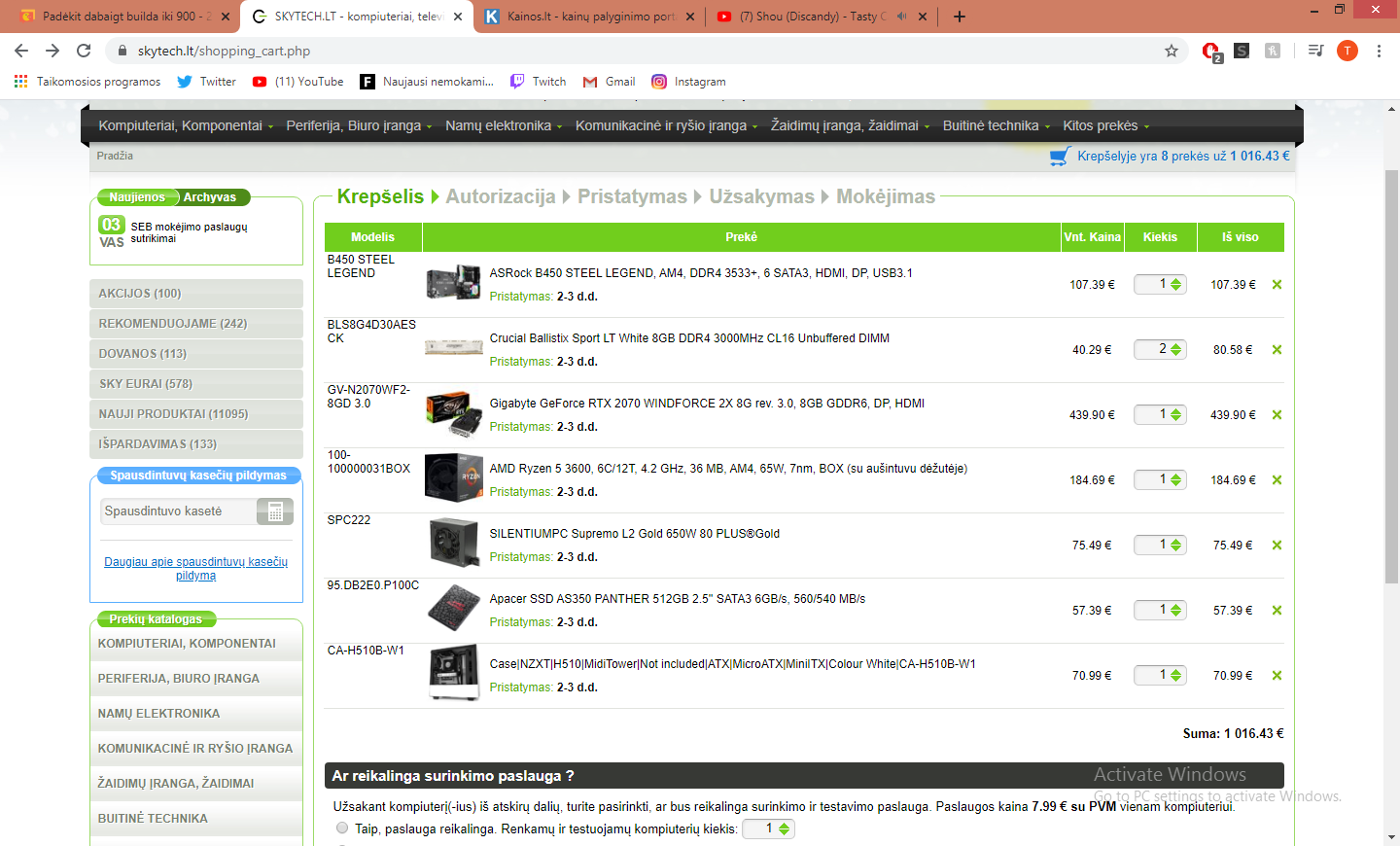The height and width of the screenshot is (846, 1400).
Task: Bookmark this page with the star icon
Action: point(1172,51)
